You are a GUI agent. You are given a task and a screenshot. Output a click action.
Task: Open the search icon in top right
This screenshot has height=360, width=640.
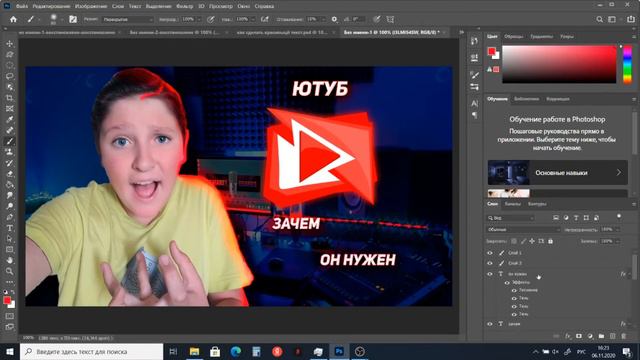tap(599, 19)
